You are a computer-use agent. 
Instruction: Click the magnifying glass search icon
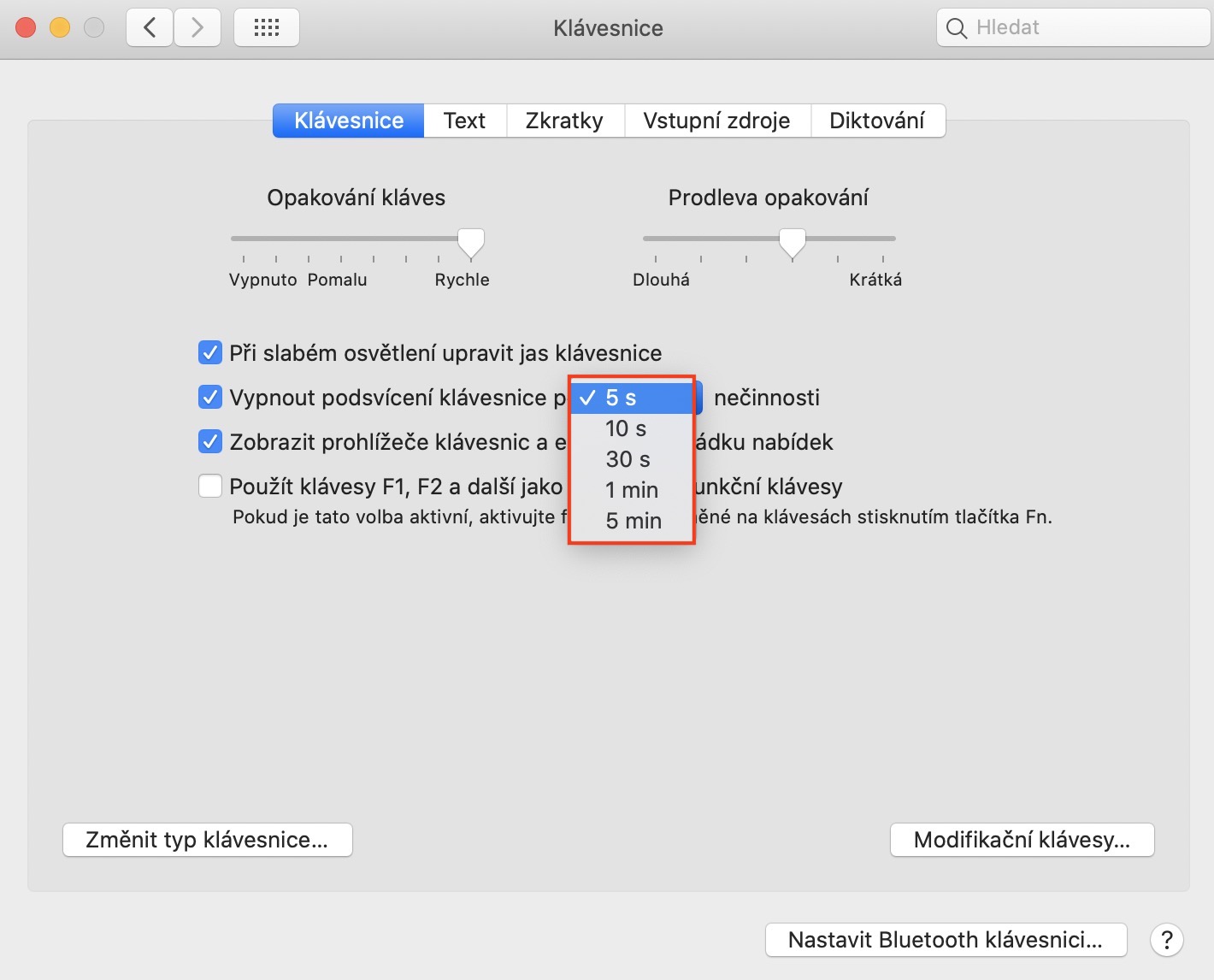(957, 28)
